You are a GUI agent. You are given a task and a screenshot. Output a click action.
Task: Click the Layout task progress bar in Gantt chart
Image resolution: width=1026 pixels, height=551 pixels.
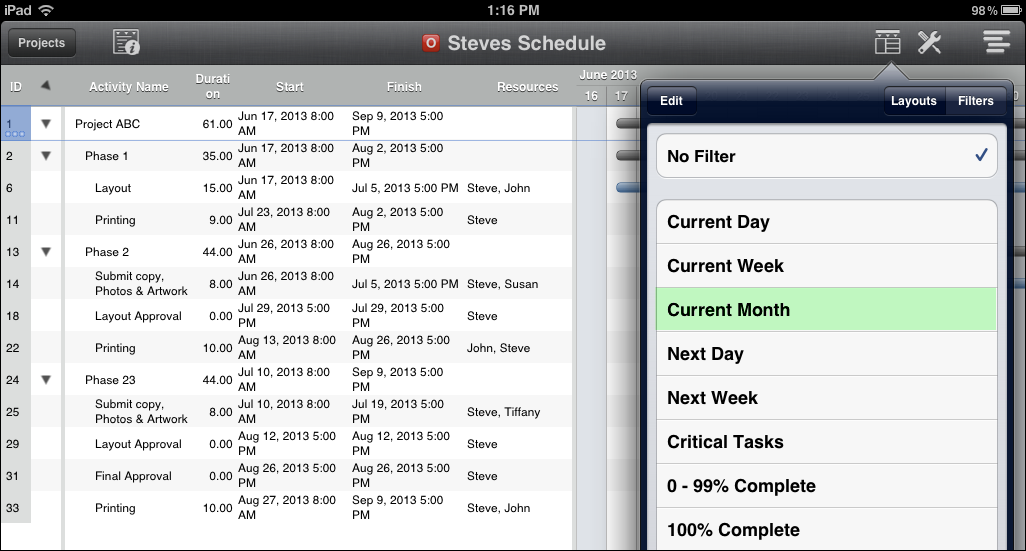click(627, 187)
